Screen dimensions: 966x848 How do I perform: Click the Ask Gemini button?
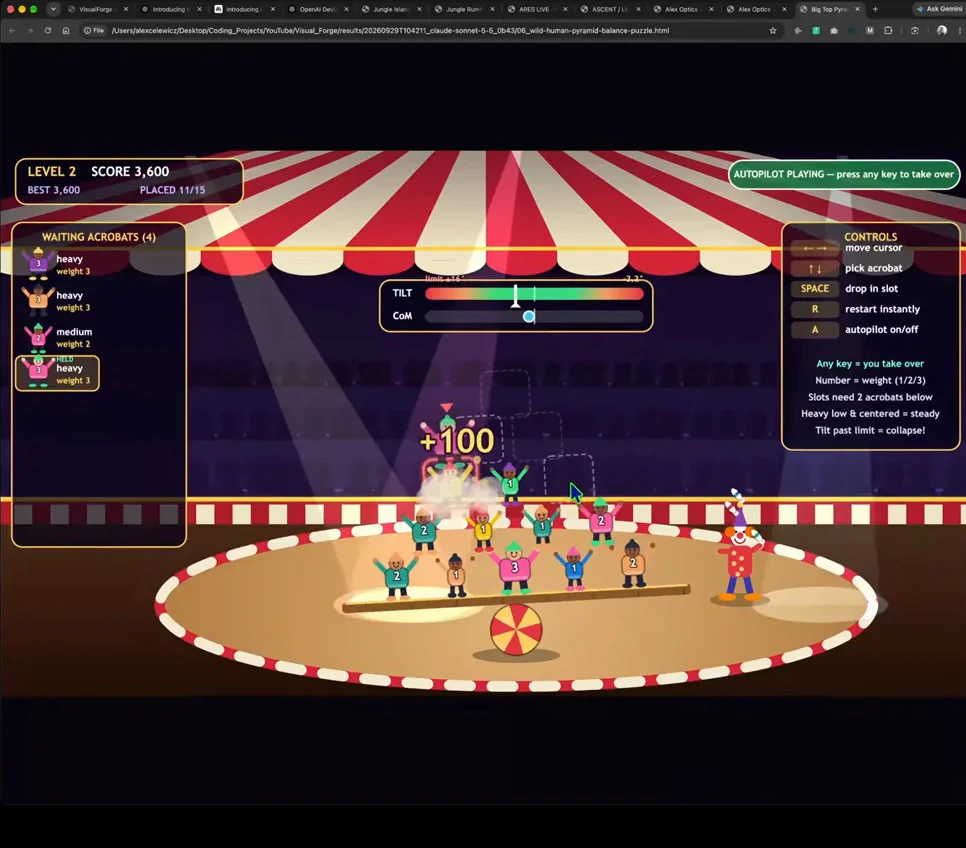pos(939,9)
